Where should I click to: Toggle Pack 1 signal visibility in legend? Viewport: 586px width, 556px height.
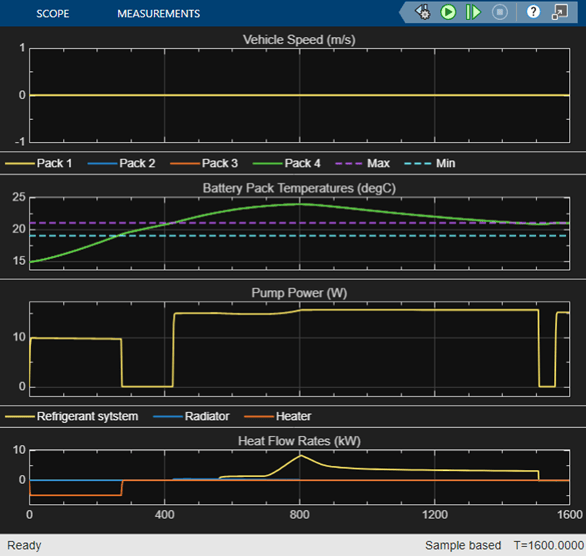click(38, 163)
